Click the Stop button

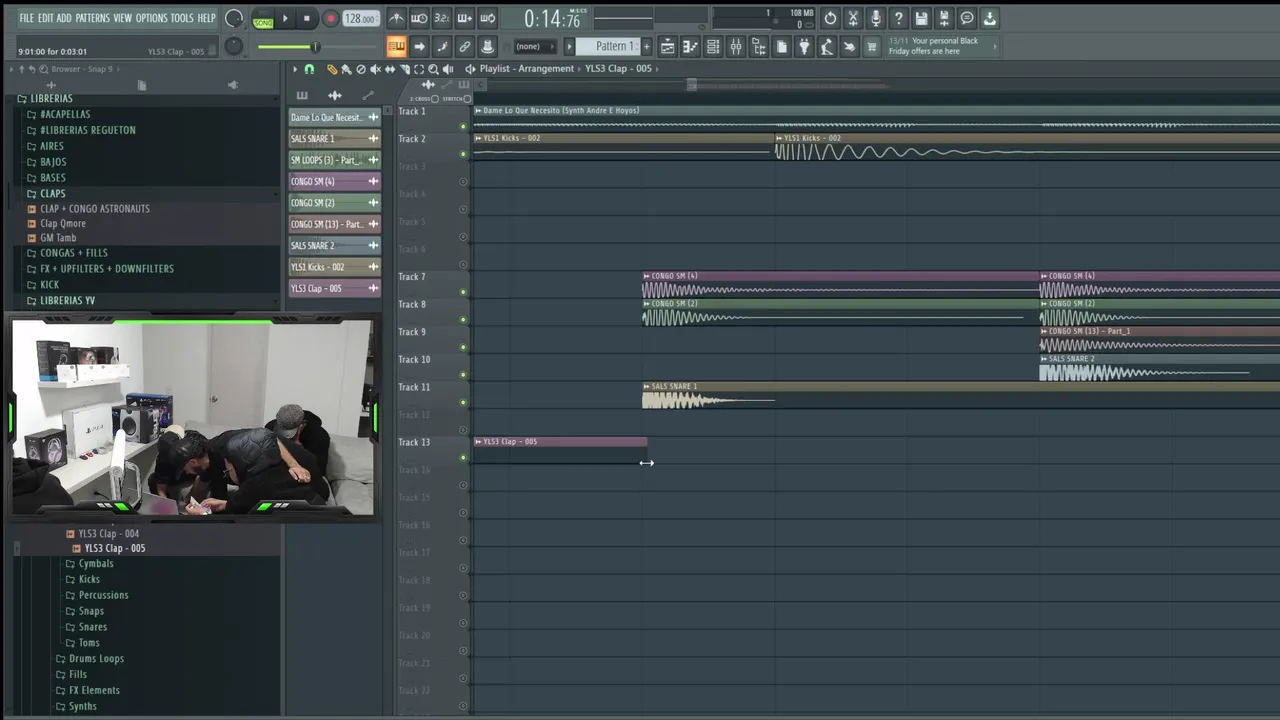pos(307,18)
